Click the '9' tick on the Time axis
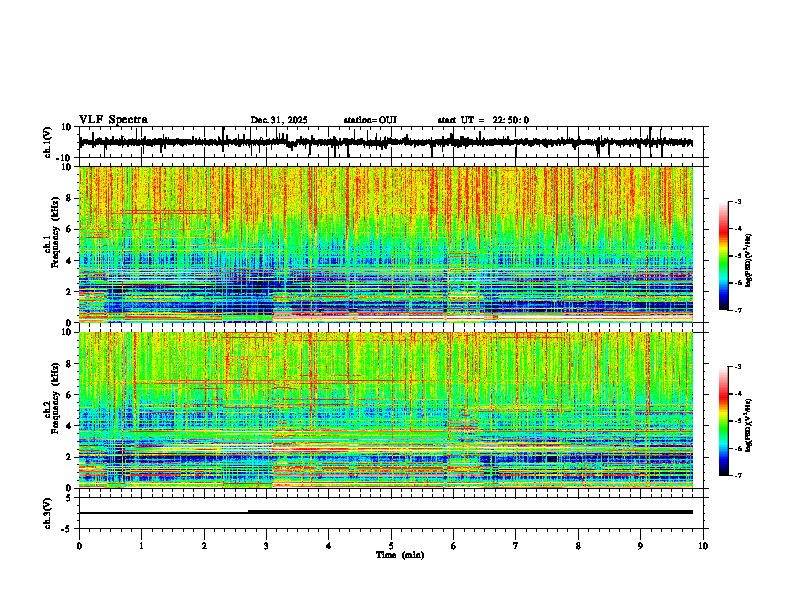792x612 pixels. coord(640,546)
